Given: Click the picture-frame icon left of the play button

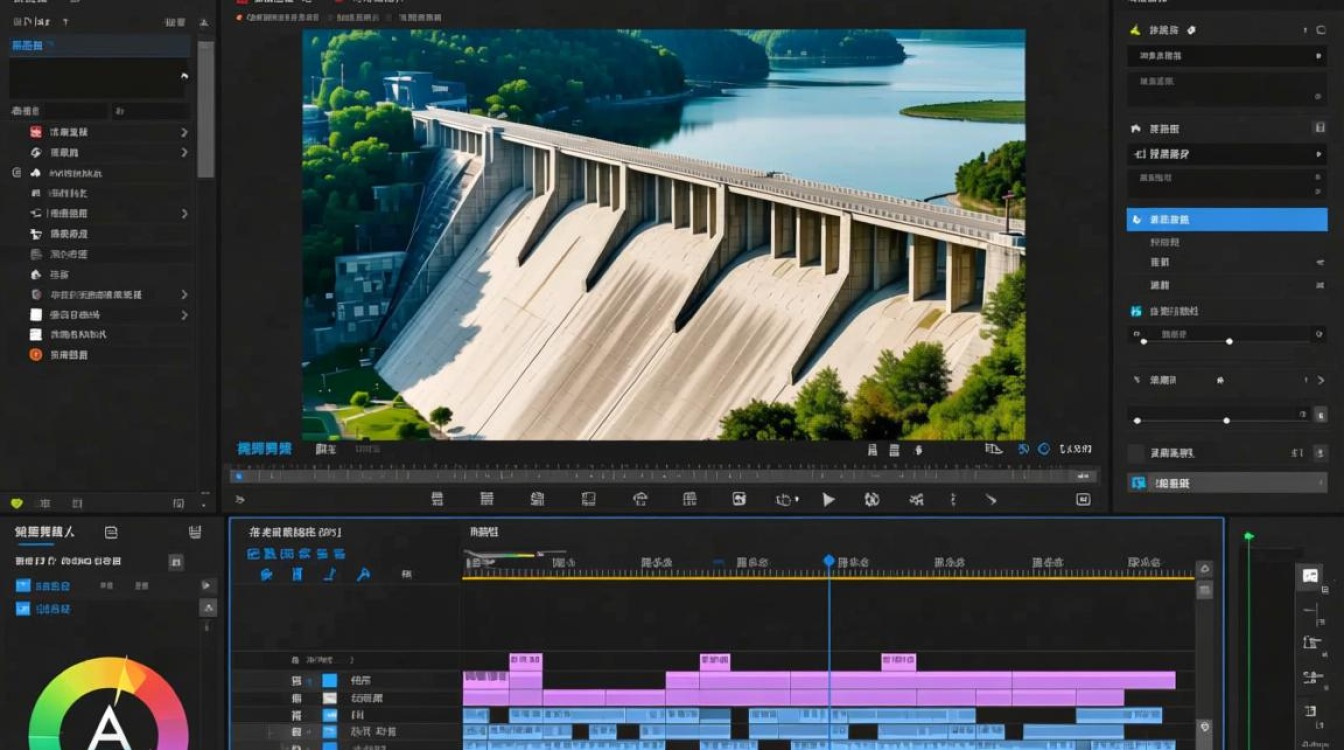Looking at the screenshot, I should tap(739, 499).
